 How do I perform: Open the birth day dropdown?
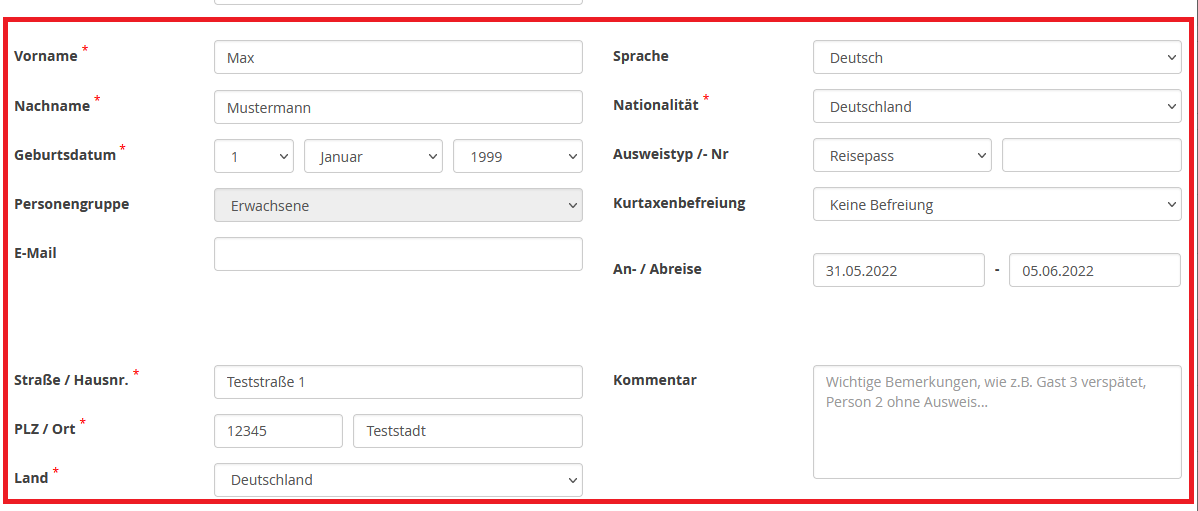[253, 156]
